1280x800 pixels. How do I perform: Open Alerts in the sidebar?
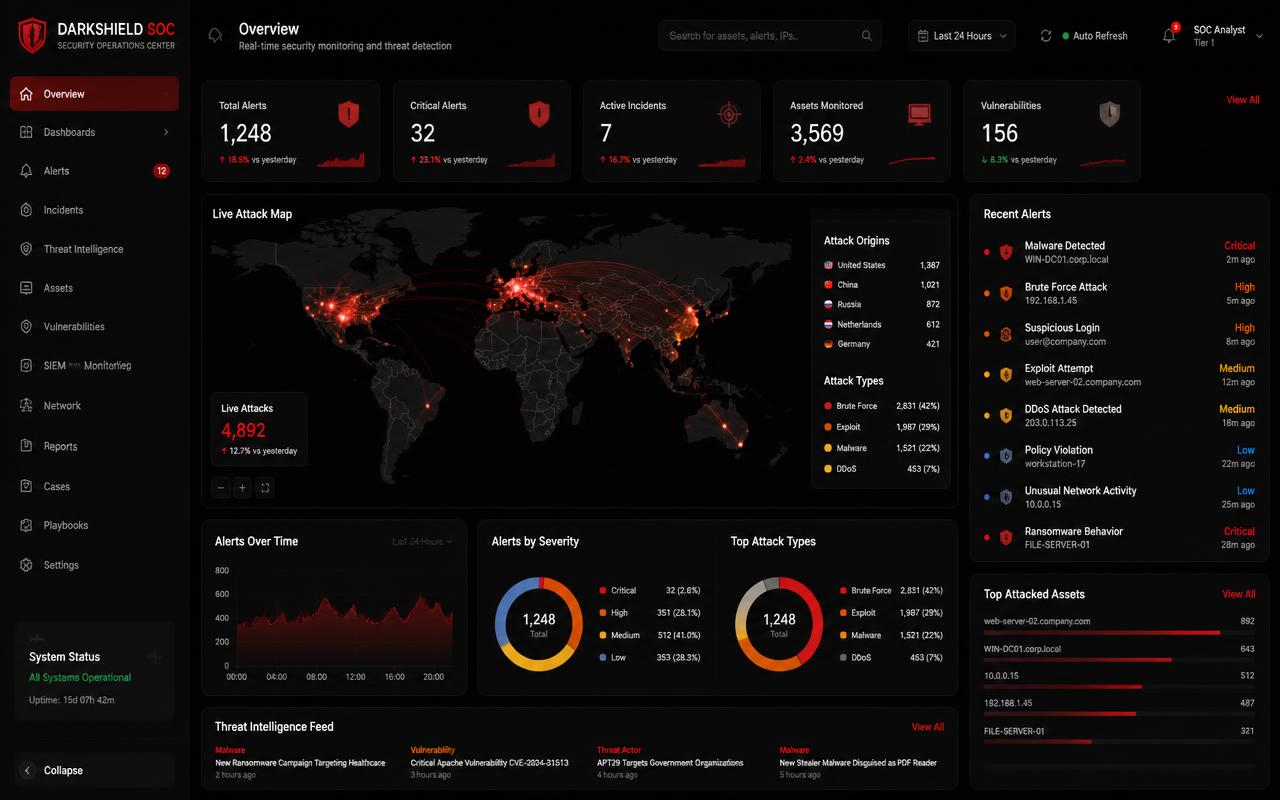pos(95,171)
